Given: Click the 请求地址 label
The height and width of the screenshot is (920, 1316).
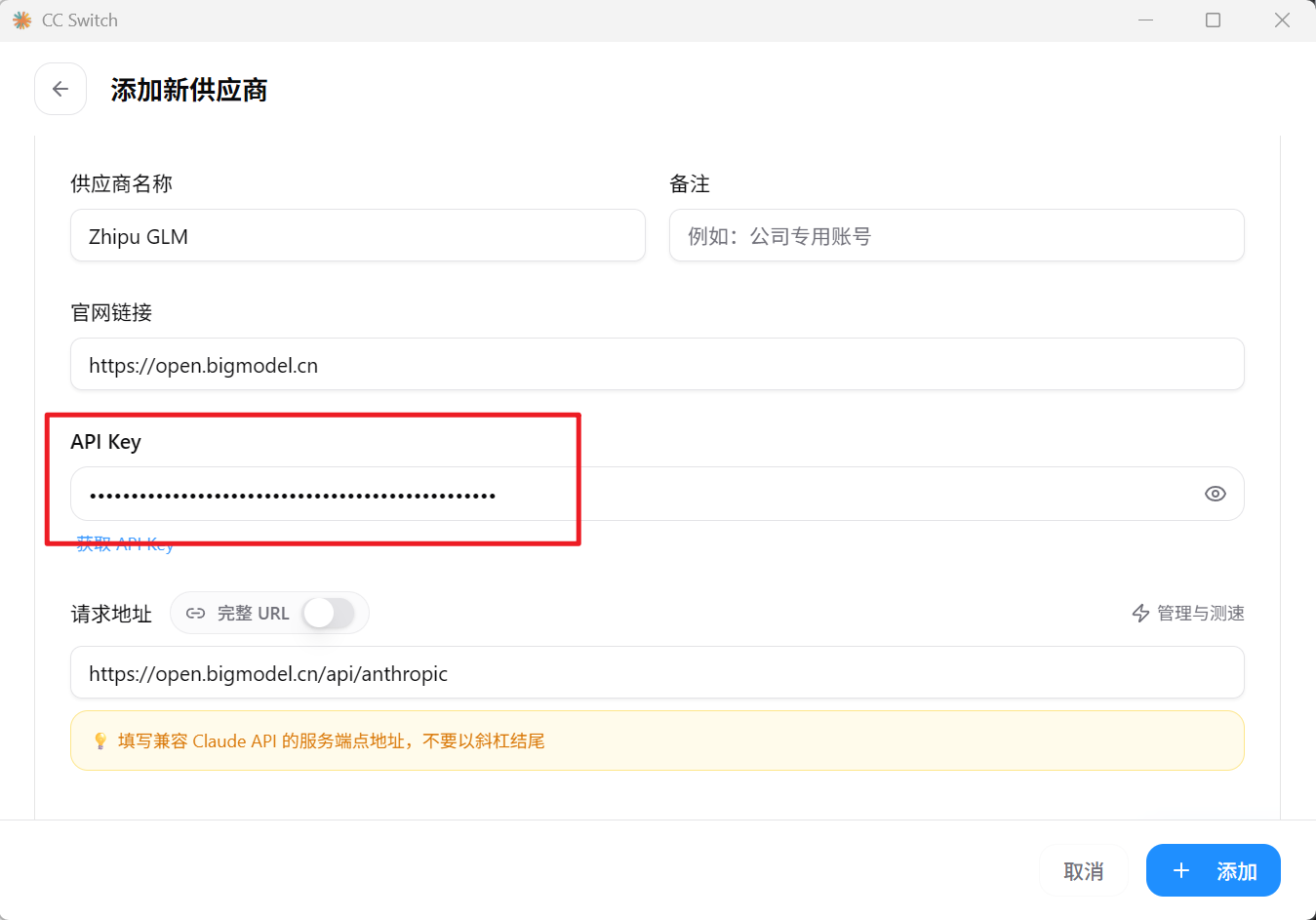Looking at the screenshot, I should [x=111, y=614].
